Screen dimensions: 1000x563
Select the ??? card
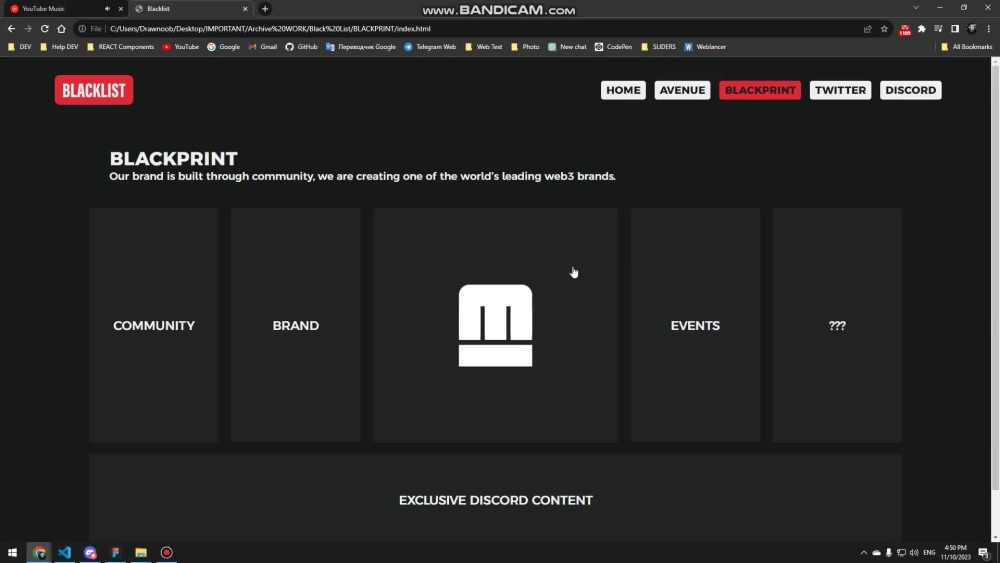(x=837, y=325)
